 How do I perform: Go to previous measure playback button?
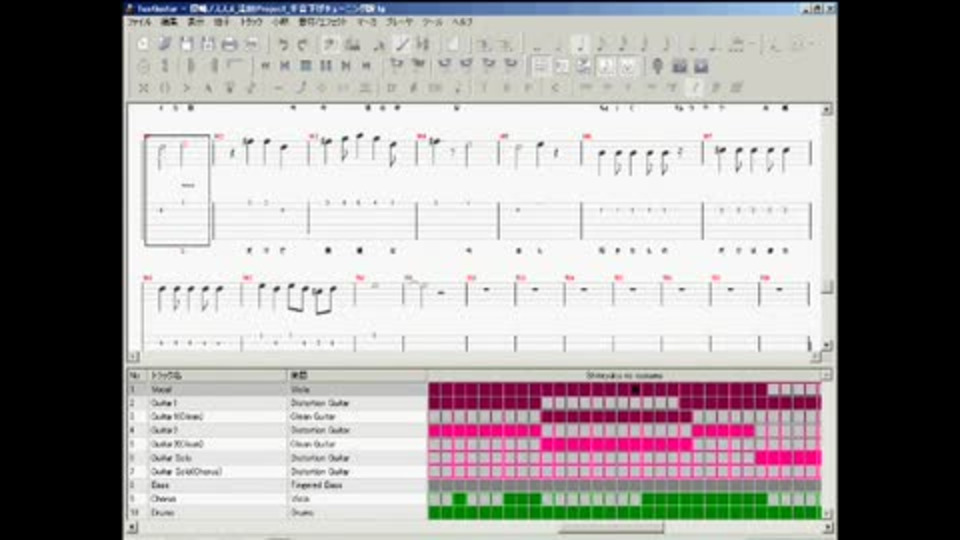click(x=285, y=66)
